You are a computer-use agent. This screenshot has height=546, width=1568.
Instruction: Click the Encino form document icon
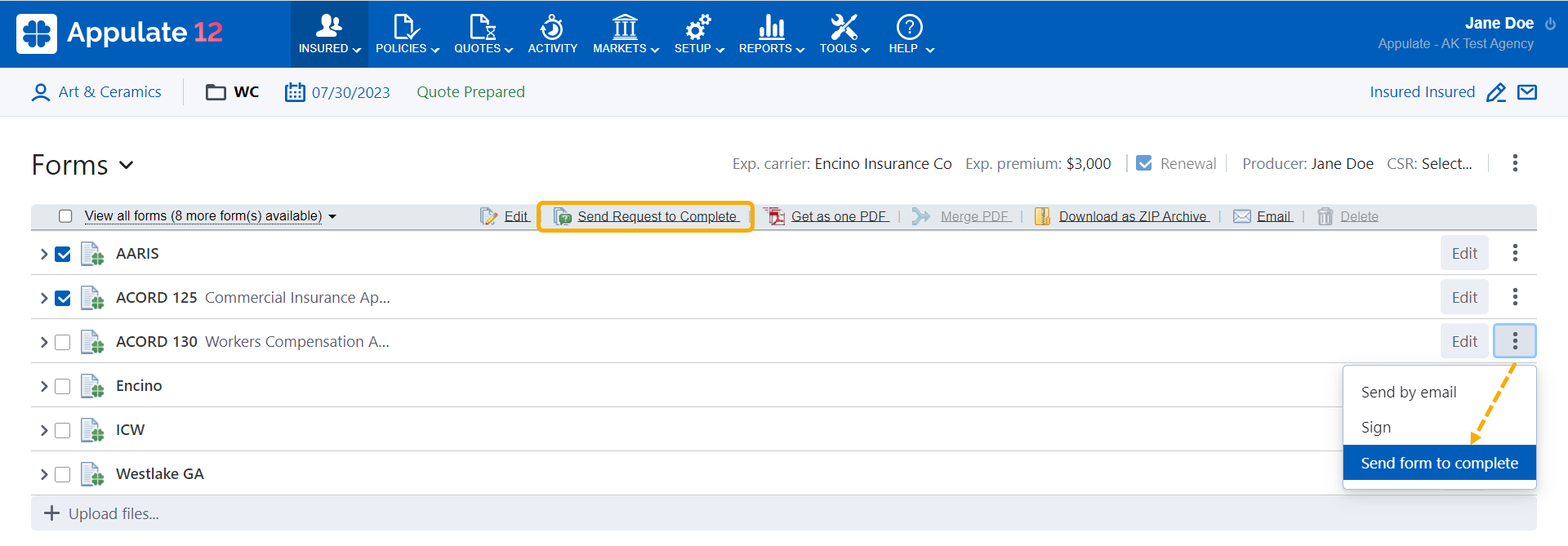pyautogui.click(x=92, y=386)
